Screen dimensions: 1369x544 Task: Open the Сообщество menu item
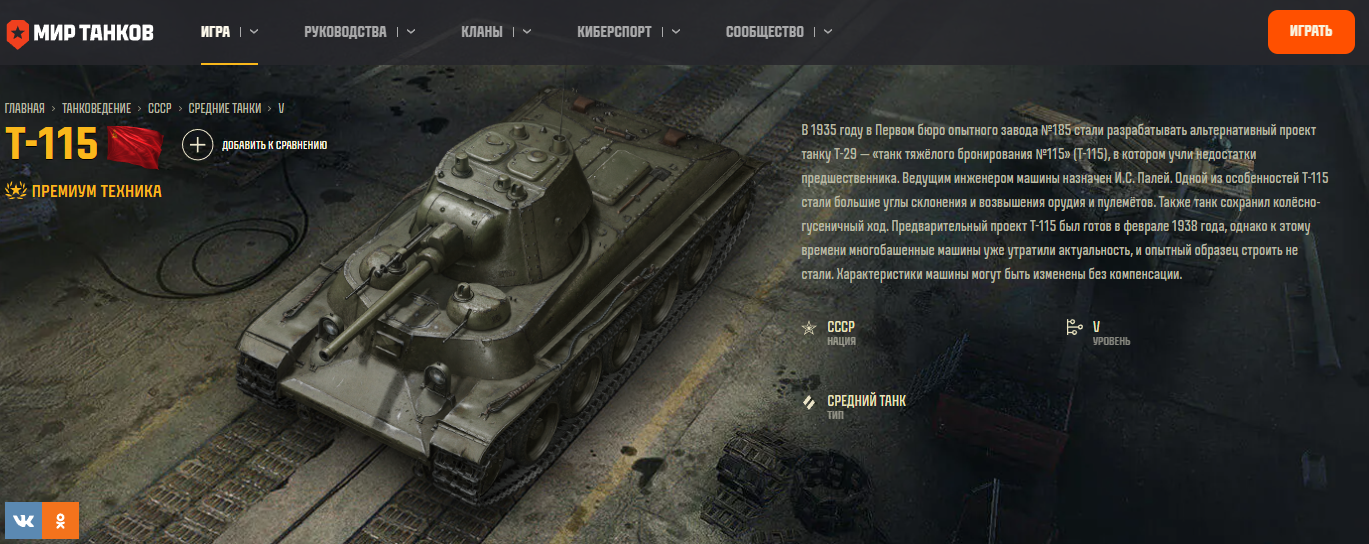pos(765,32)
